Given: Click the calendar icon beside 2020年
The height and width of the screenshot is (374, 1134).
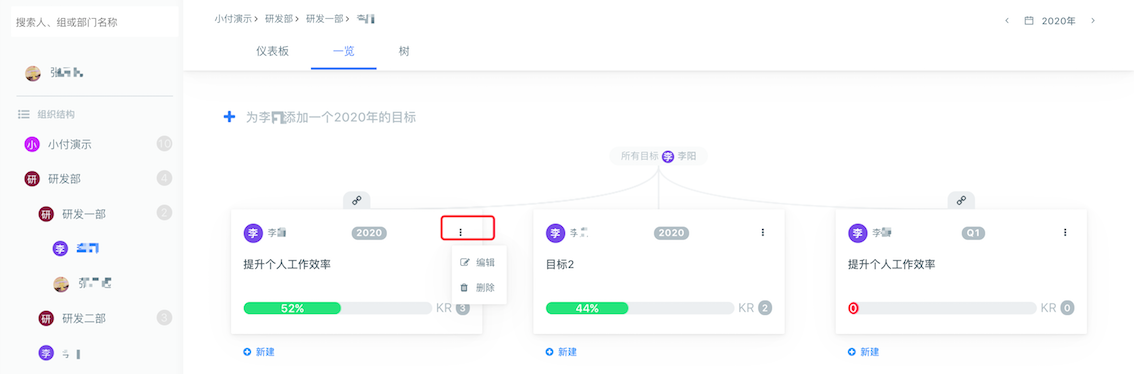Looking at the screenshot, I should click(1028, 21).
